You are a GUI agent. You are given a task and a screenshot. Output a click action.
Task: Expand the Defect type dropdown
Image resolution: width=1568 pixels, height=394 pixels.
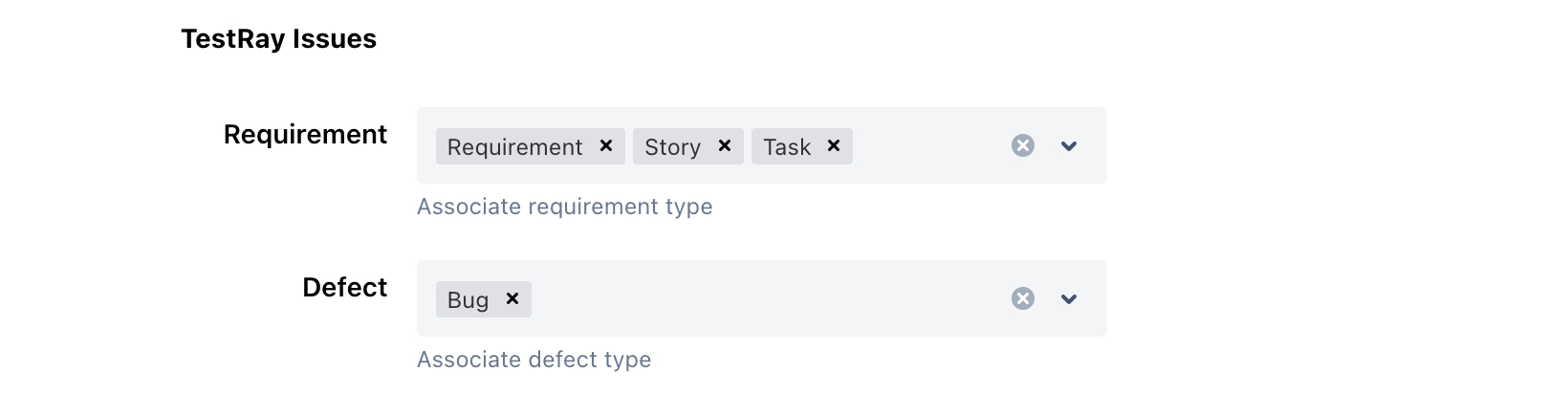(1069, 299)
